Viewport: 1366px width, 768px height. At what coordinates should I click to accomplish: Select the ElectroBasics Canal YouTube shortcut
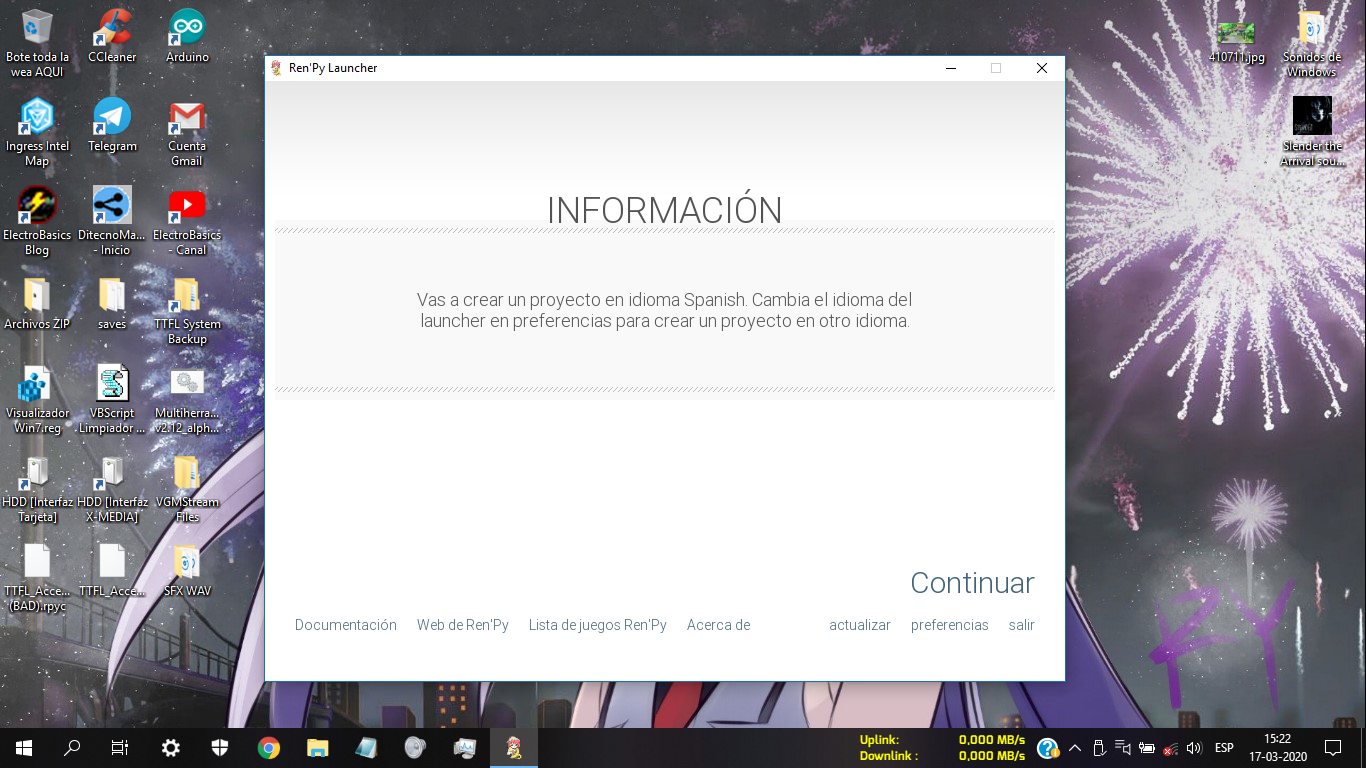pyautogui.click(x=187, y=207)
